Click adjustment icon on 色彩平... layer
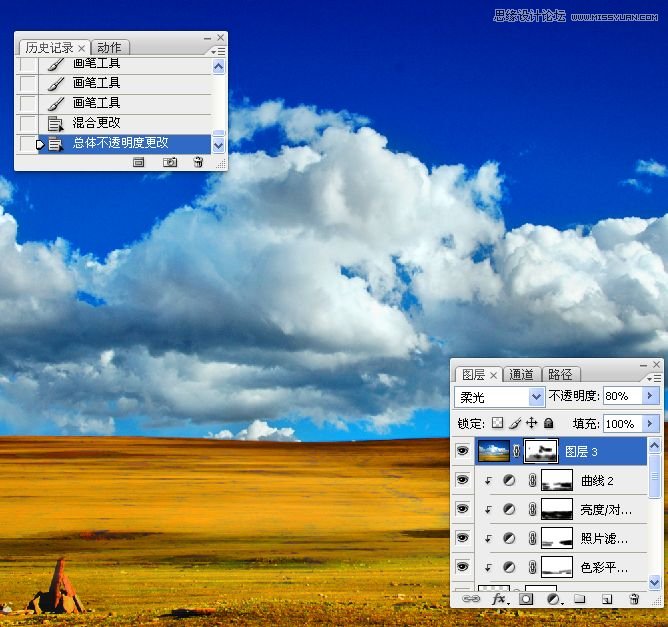 [509, 567]
